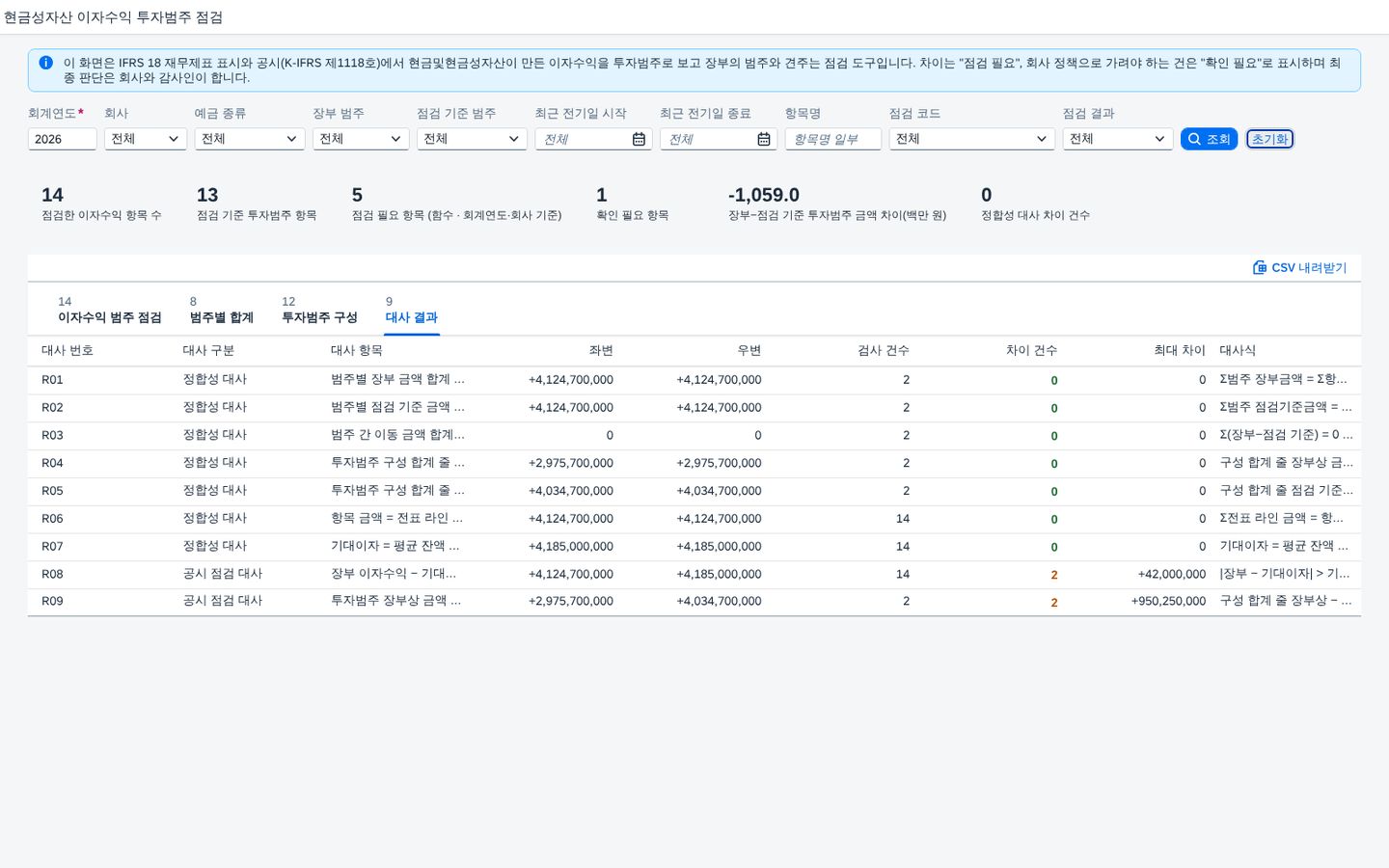Expand the 장부 범주 combo box
The width and height of the screenshot is (1389, 868).
pos(361,139)
